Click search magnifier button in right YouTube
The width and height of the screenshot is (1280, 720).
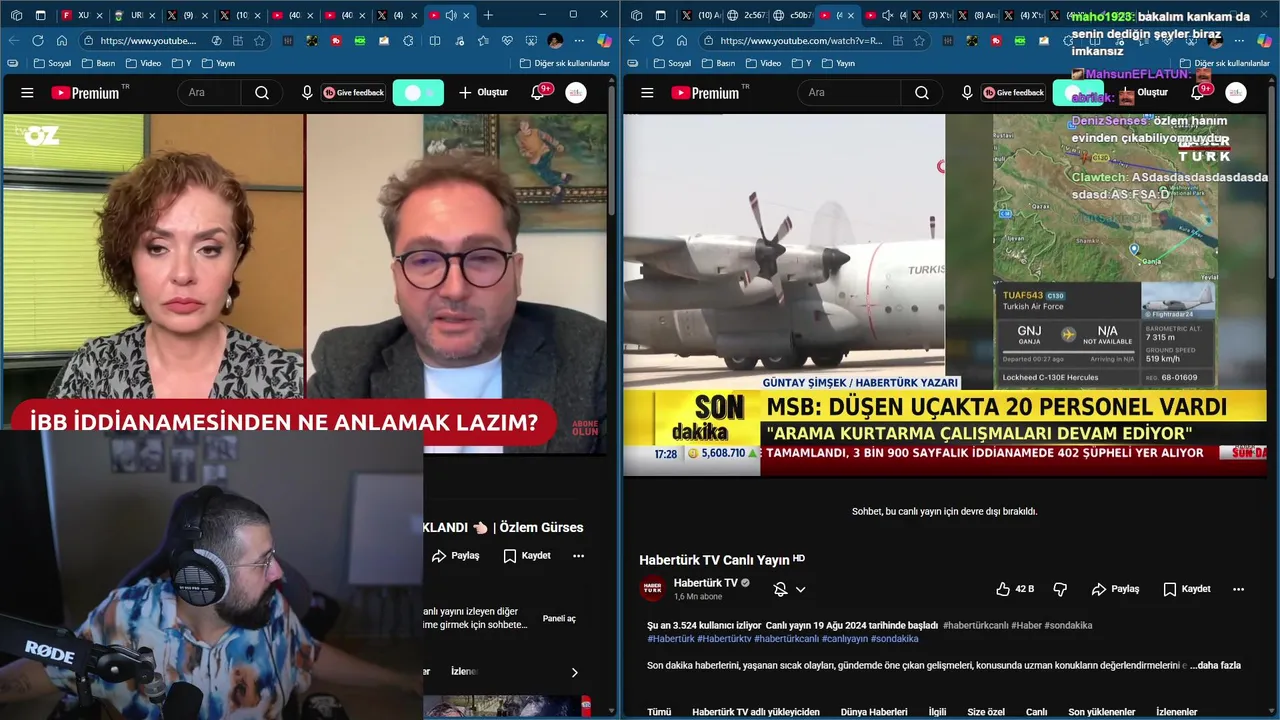pyautogui.click(x=922, y=93)
